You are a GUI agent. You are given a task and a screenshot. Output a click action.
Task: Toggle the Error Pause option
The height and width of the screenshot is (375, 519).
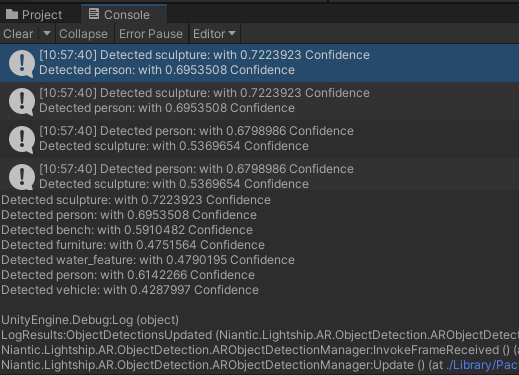coord(151,34)
